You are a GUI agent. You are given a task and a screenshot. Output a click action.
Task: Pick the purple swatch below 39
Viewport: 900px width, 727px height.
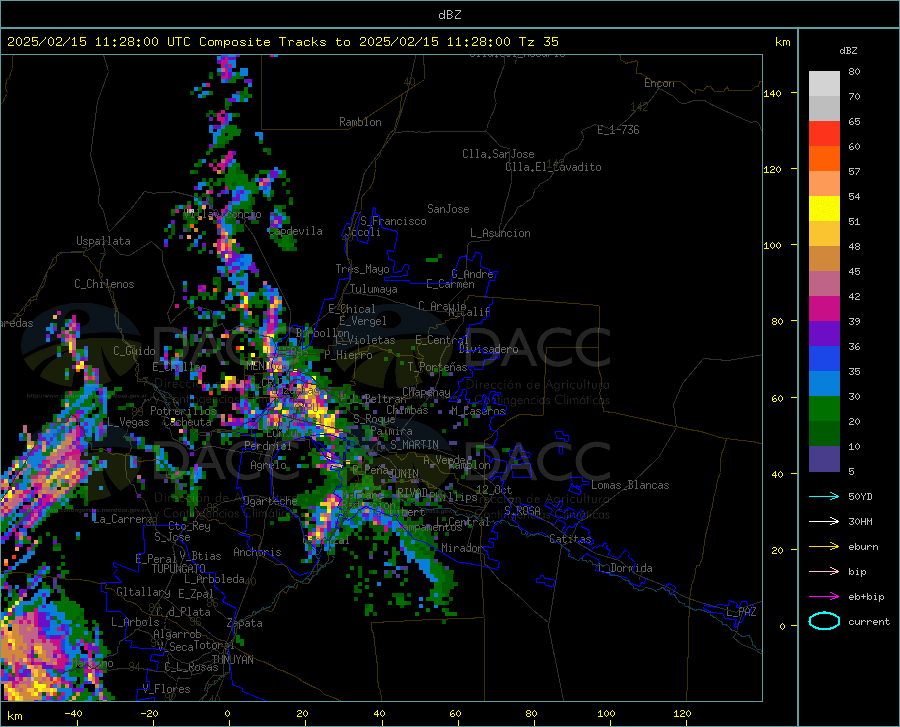point(824,334)
